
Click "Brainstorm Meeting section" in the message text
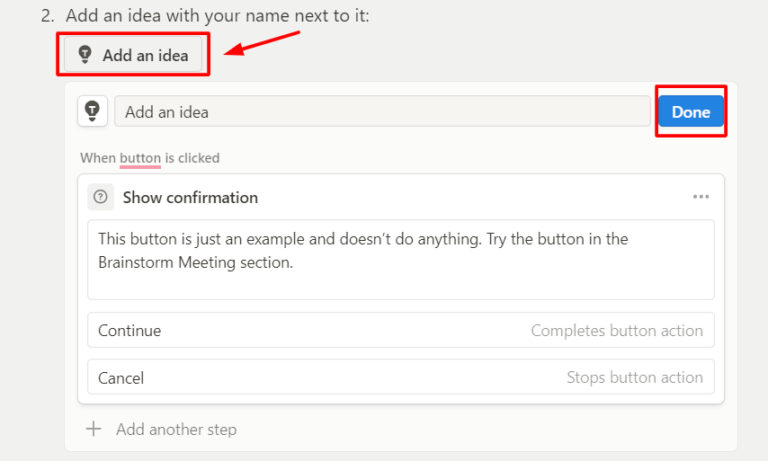pos(193,262)
